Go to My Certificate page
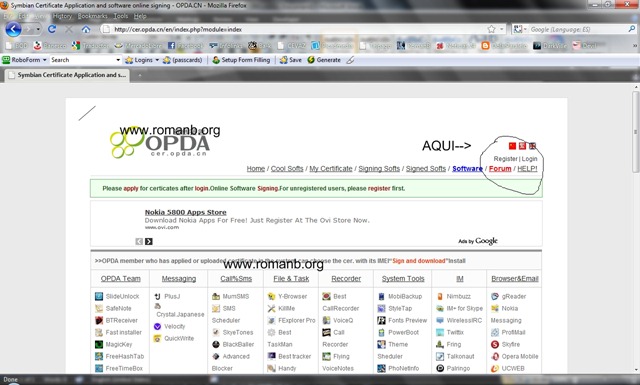This screenshot has width=640, height=385. tap(331, 169)
